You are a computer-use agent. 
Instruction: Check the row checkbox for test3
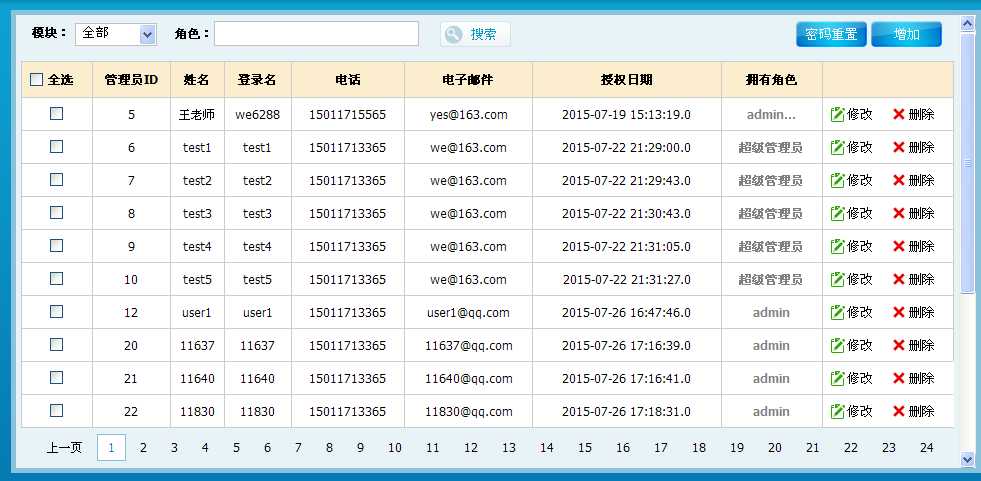click(56, 213)
